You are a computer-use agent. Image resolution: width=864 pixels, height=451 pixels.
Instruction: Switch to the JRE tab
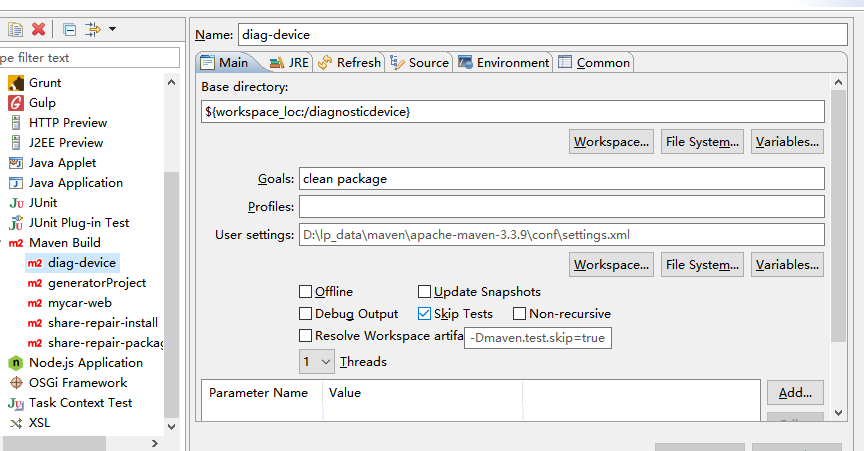290,62
